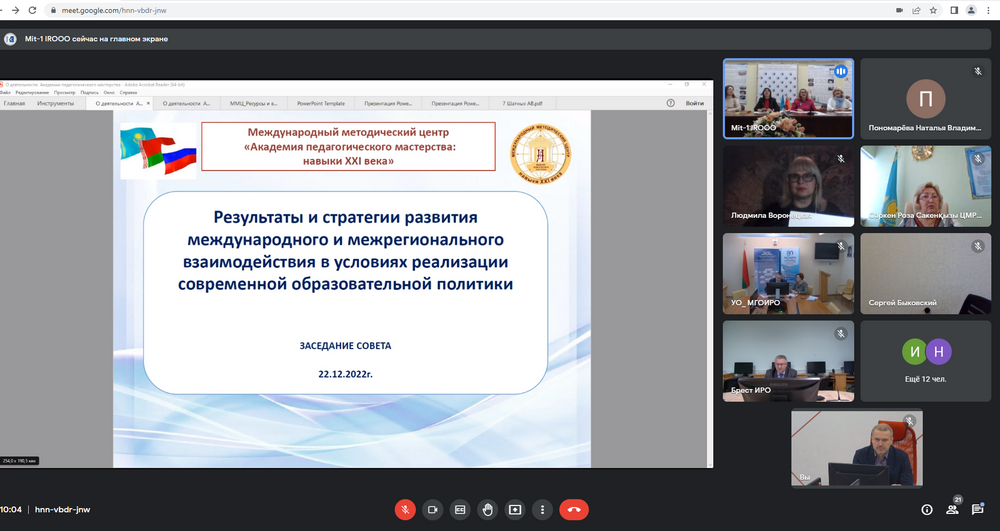Select the УО_МГОИРО video tile
1000x531 pixels.
pyautogui.click(x=788, y=273)
